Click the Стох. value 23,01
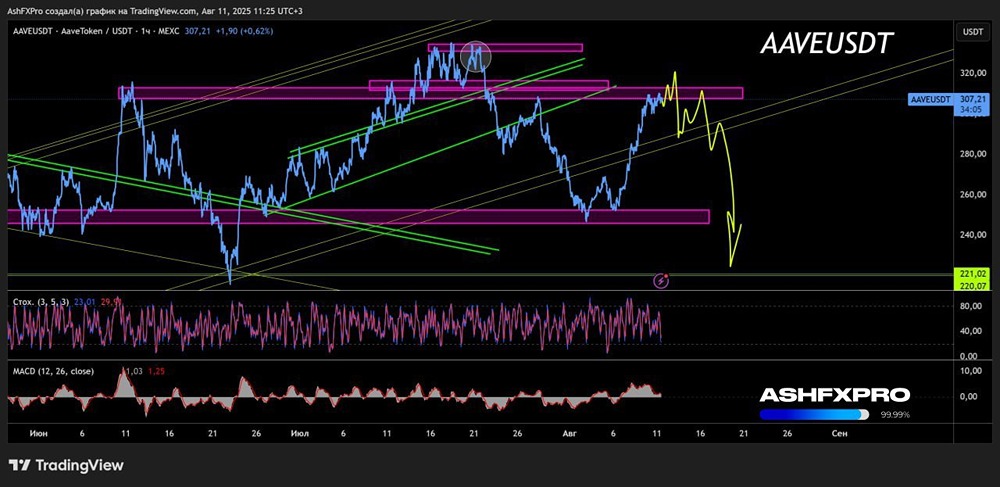The height and width of the screenshot is (487, 1000). point(84,302)
